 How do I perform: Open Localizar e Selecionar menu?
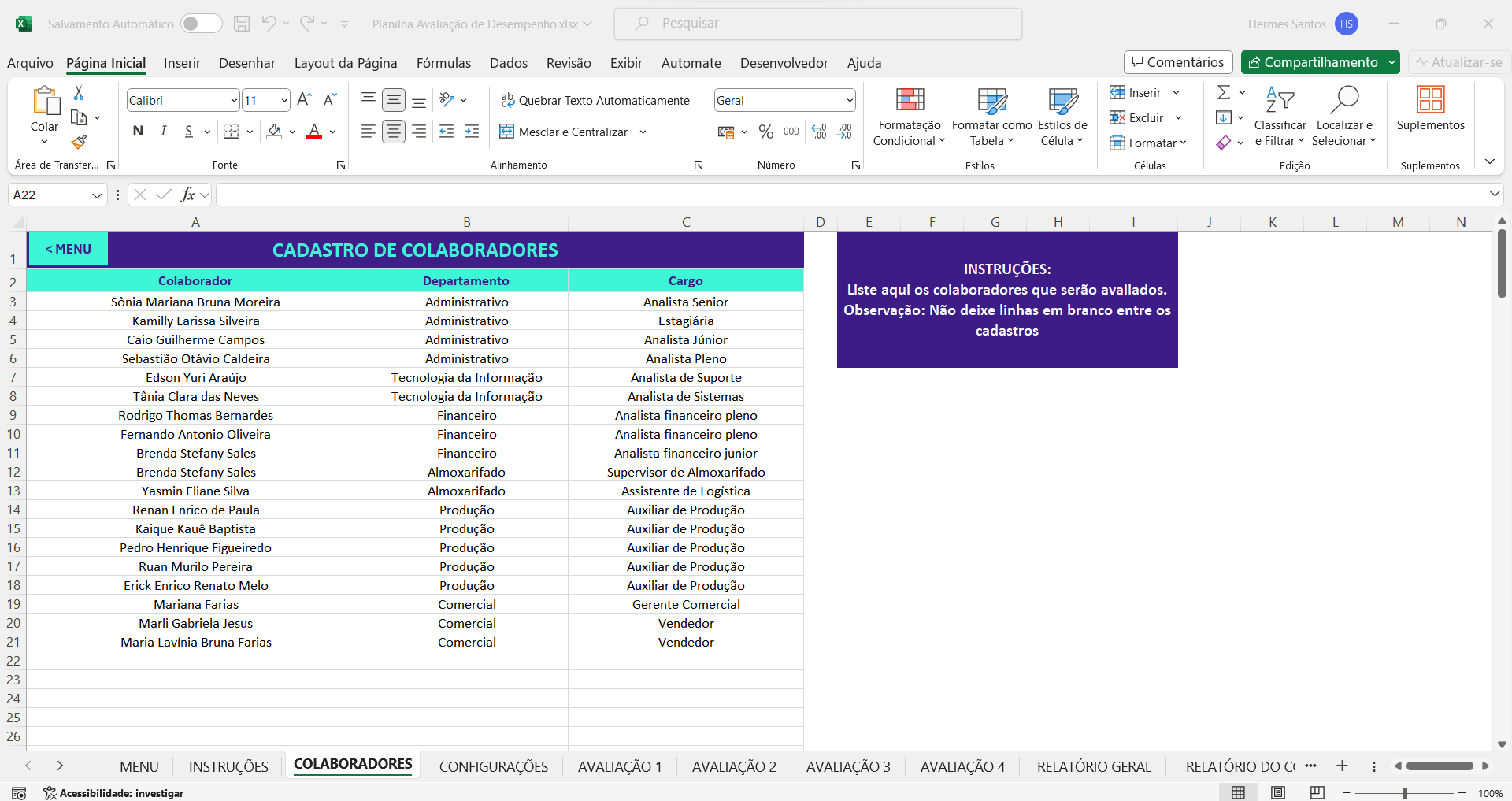tap(1344, 117)
